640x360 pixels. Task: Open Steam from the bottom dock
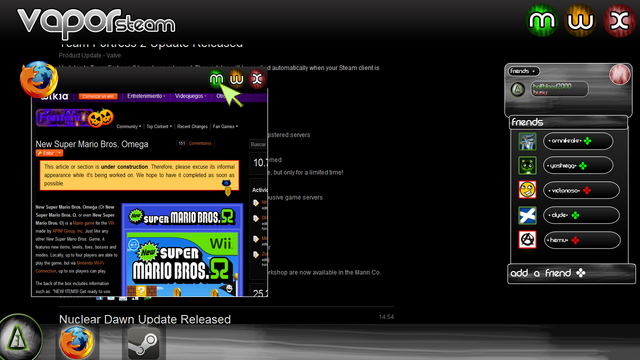[x=143, y=343]
